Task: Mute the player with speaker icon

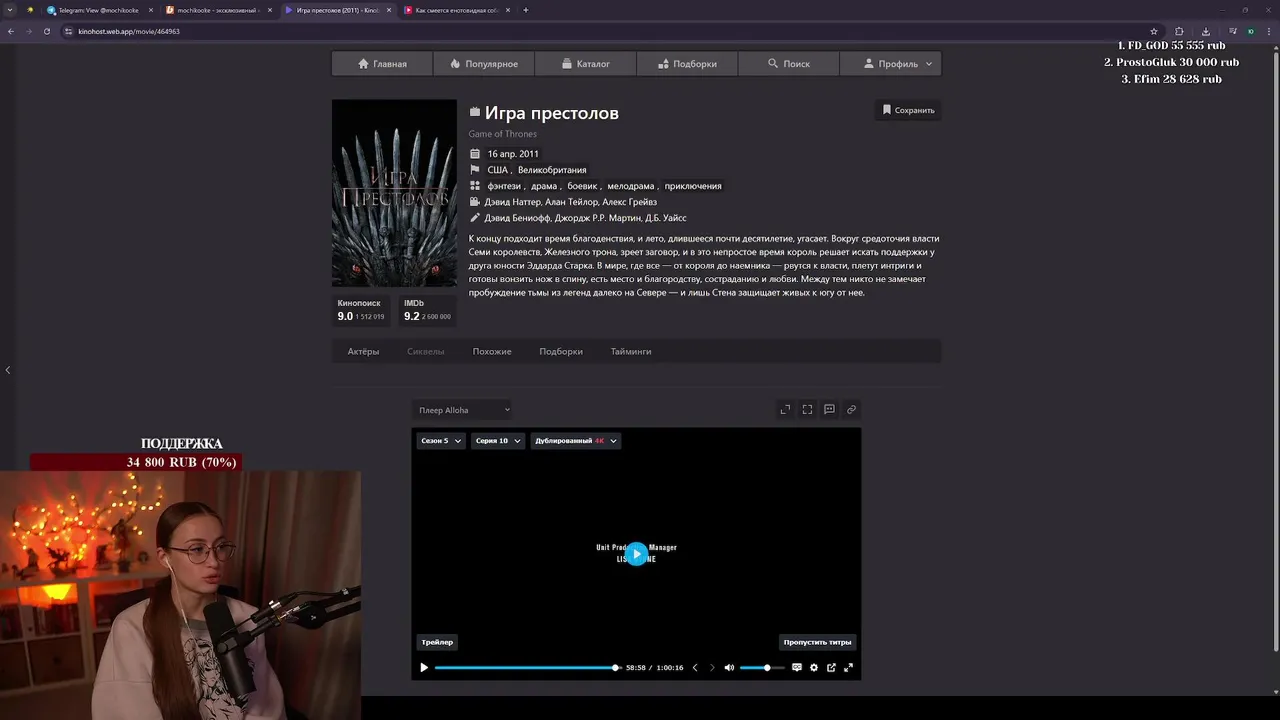Action: point(729,668)
